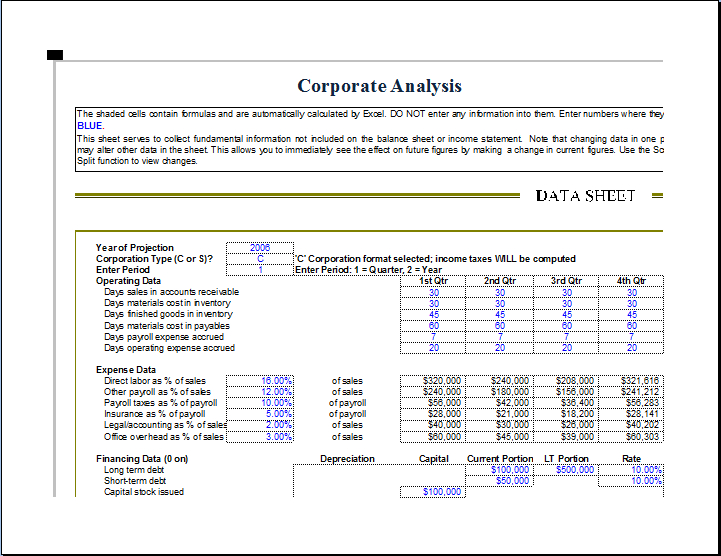
Task: Click the Expense Data section label
Action: coord(126,370)
